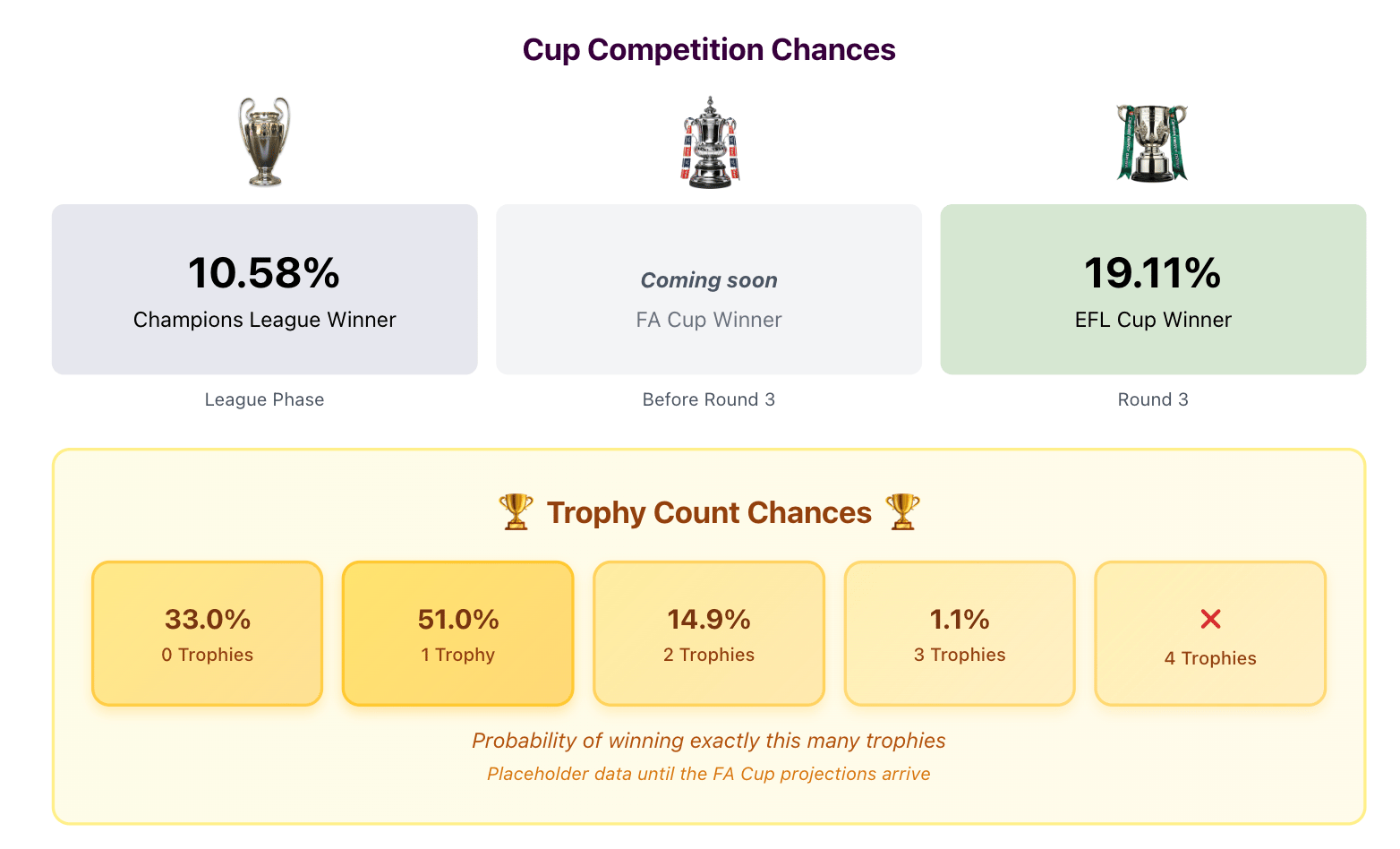The height and width of the screenshot is (849, 1400).
Task: Click the EFL Cup trophy icon
Action: click(1152, 142)
